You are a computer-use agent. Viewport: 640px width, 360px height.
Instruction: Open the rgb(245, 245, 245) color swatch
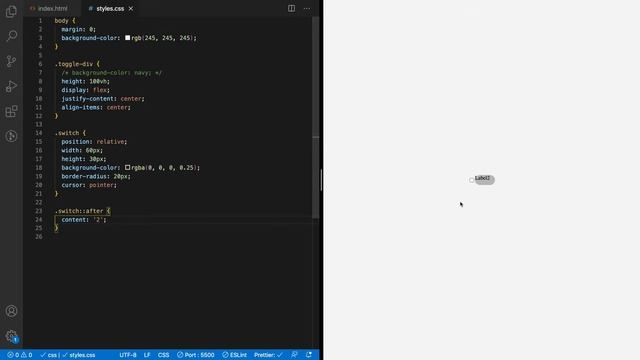(x=127, y=38)
